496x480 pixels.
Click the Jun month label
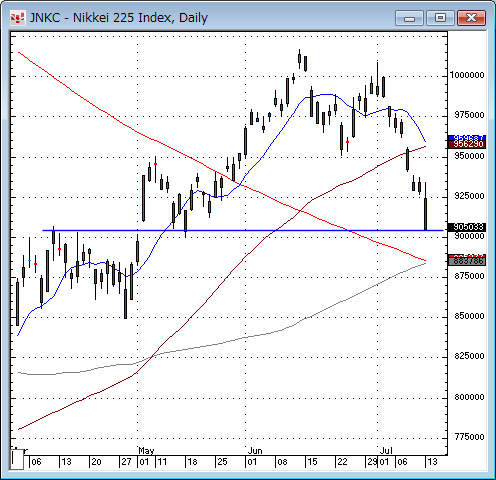(x=255, y=451)
